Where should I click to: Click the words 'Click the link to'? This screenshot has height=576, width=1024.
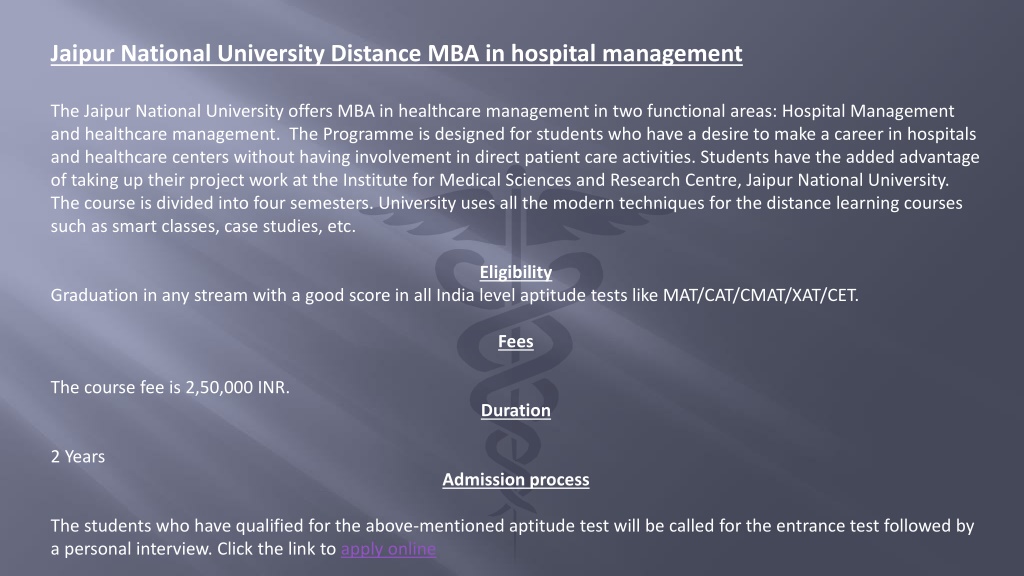276,549
